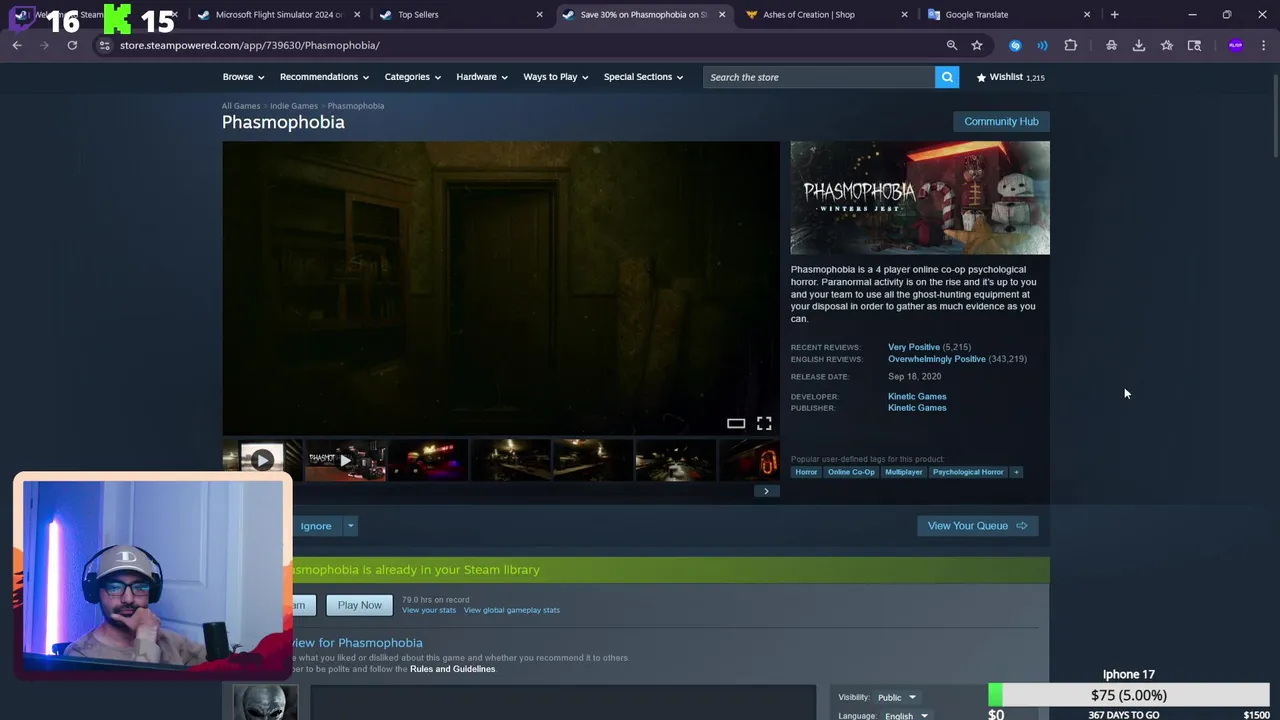Expand the Browse menu
This screenshot has width=1280, height=720.
click(243, 77)
